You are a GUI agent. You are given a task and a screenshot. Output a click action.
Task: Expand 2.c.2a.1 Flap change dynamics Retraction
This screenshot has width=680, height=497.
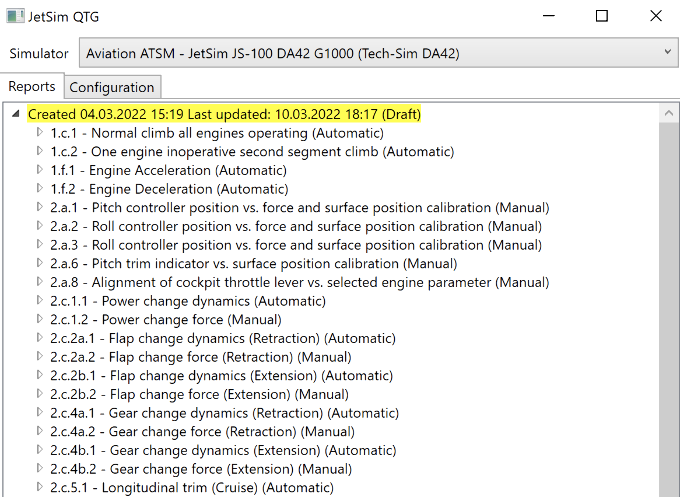pyautogui.click(x=39, y=337)
